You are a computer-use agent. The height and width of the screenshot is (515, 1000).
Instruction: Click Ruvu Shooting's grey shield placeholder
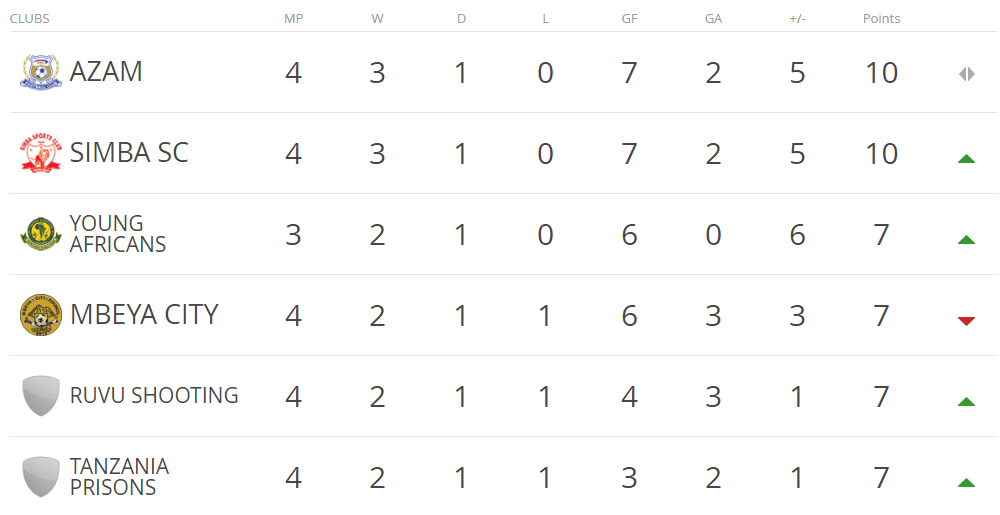click(41, 396)
